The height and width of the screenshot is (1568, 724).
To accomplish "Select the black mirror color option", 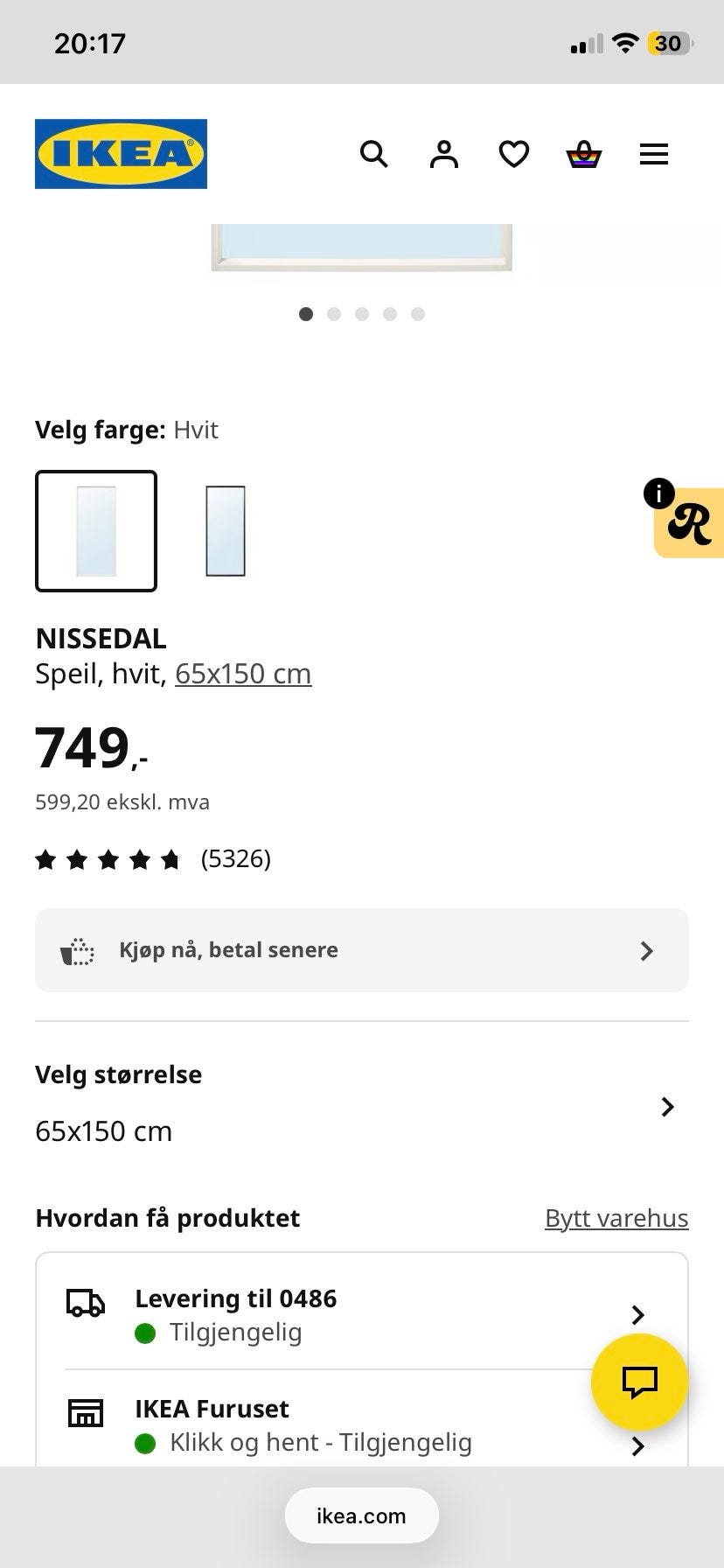I will click(226, 531).
